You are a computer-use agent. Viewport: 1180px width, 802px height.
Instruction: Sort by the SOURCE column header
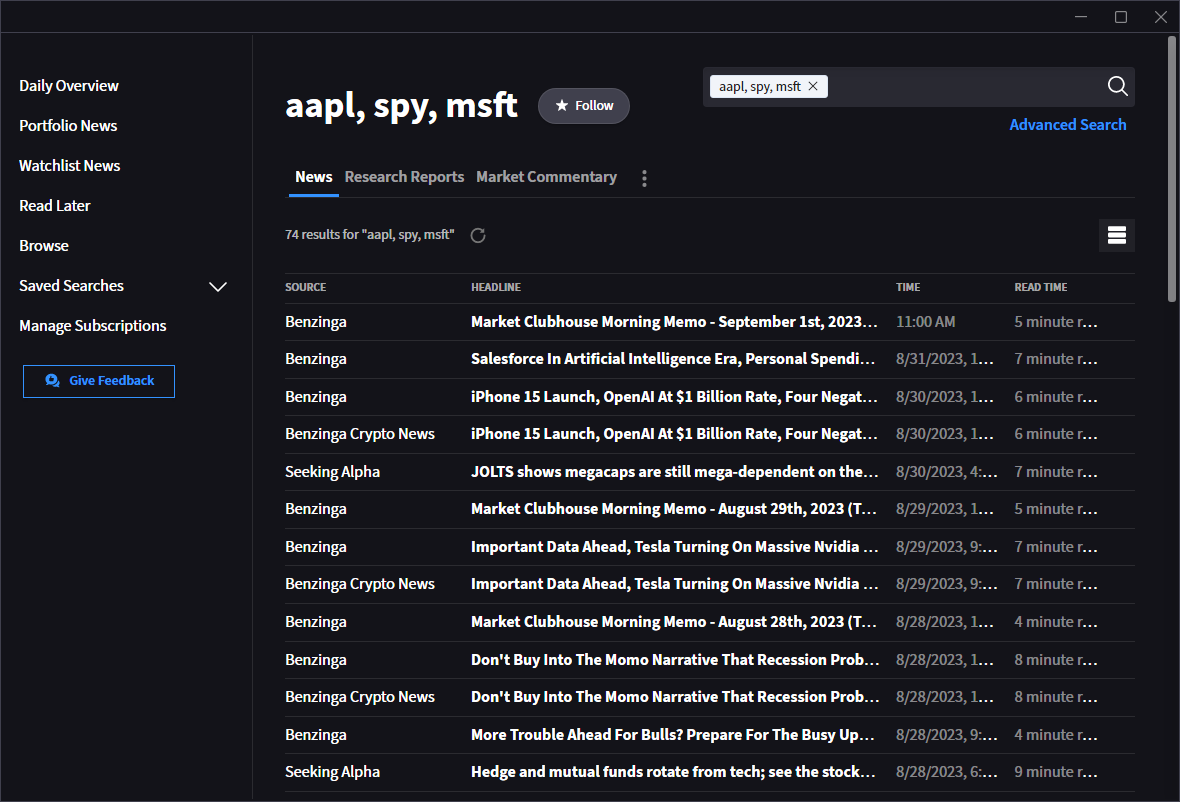pos(306,287)
